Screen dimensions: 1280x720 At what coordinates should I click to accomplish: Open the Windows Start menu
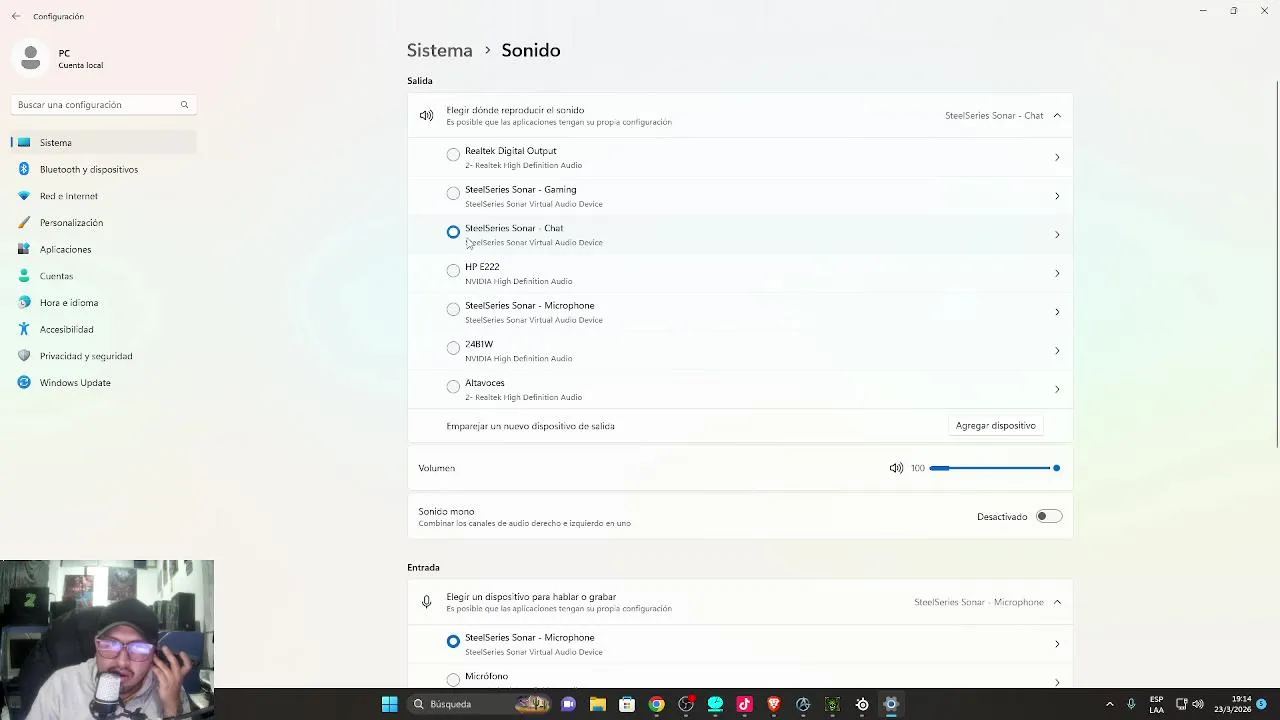pos(390,704)
